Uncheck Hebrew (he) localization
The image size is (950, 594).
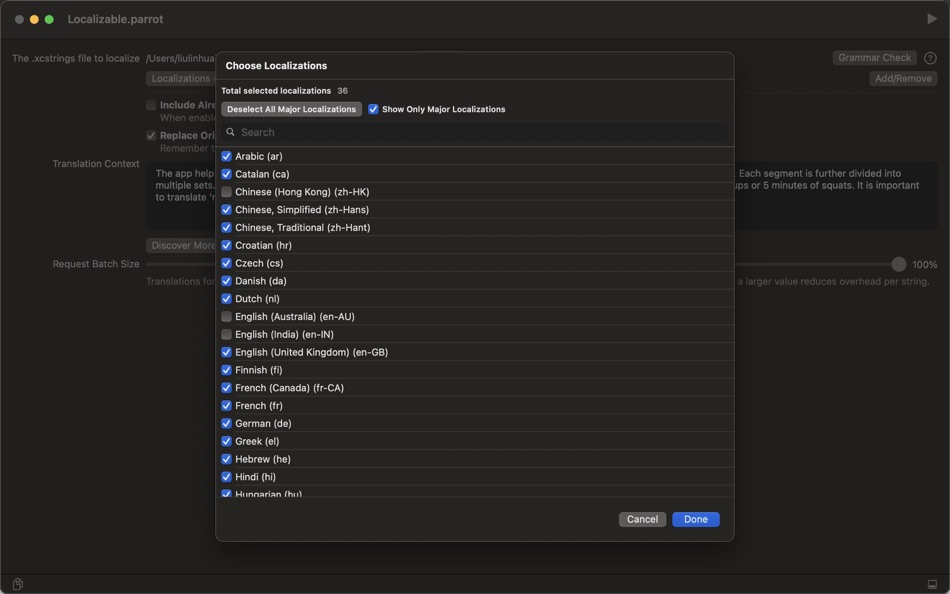pos(226,459)
